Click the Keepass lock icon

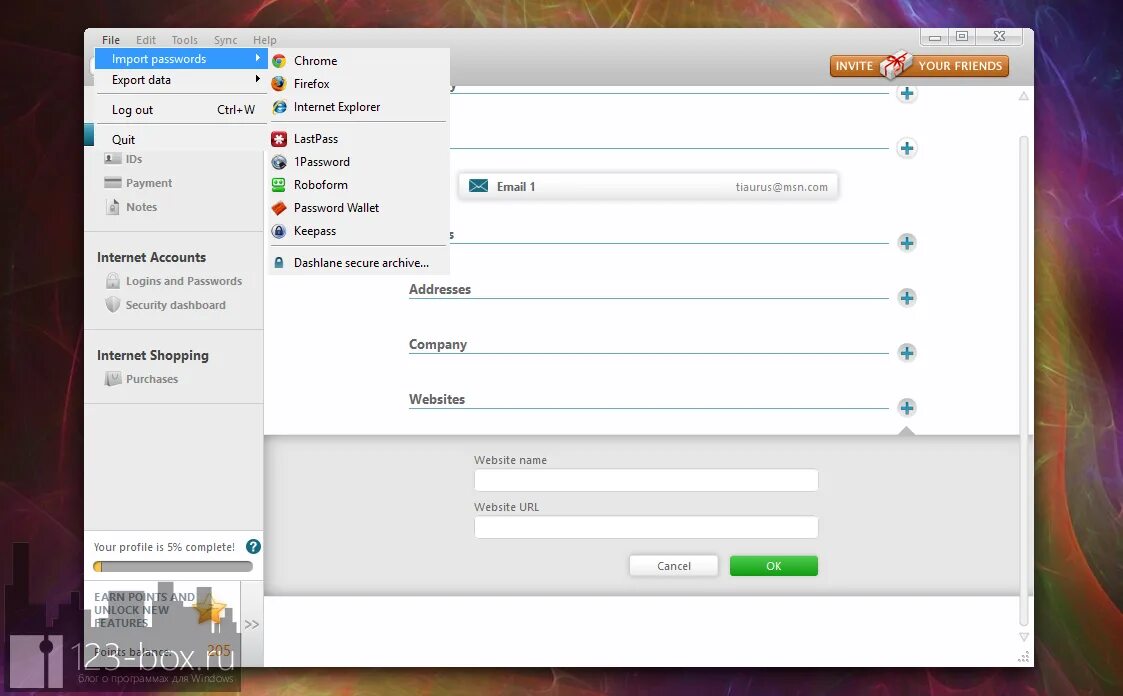pyautogui.click(x=279, y=231)
